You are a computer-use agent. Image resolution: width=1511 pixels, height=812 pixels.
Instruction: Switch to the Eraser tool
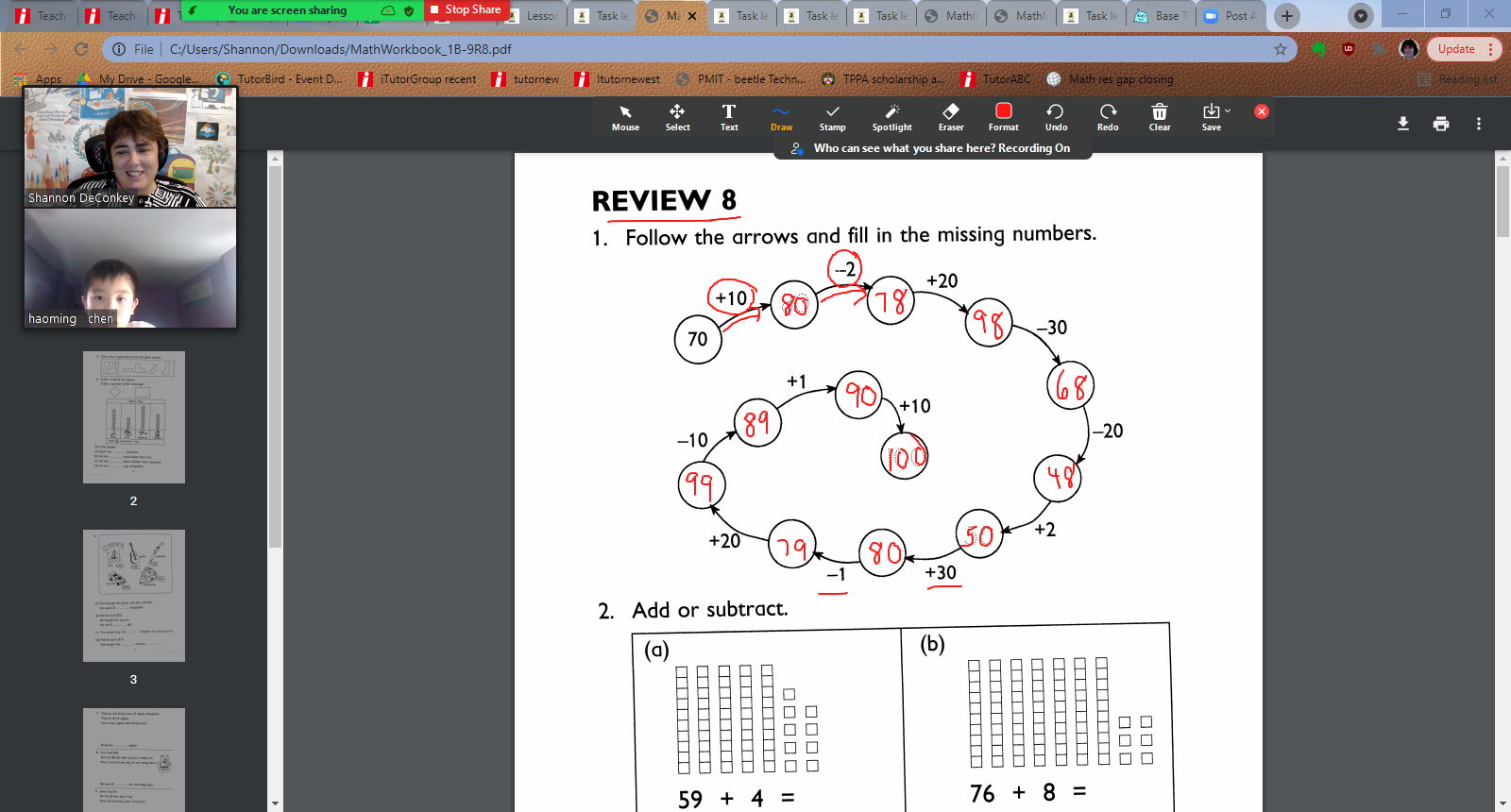951,118
